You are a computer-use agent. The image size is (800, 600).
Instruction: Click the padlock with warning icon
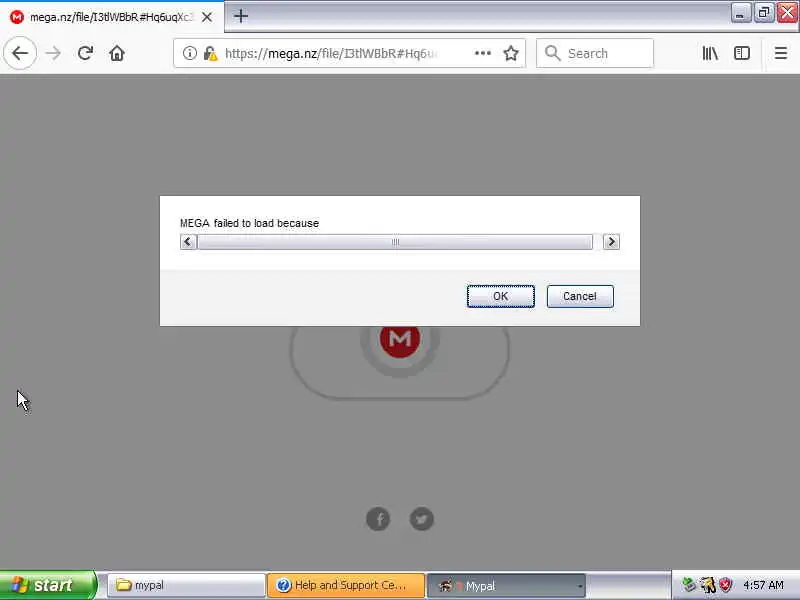click(x=210, y=53)
